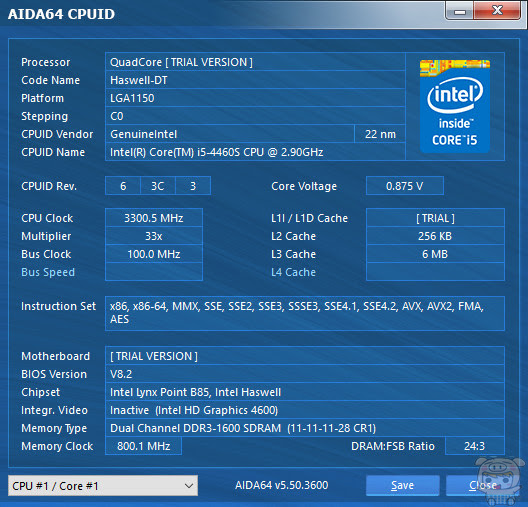Click the AIDA64 CPUID title bar text
The width and height of the screenshot is (528, 507).
coord(61,14)
